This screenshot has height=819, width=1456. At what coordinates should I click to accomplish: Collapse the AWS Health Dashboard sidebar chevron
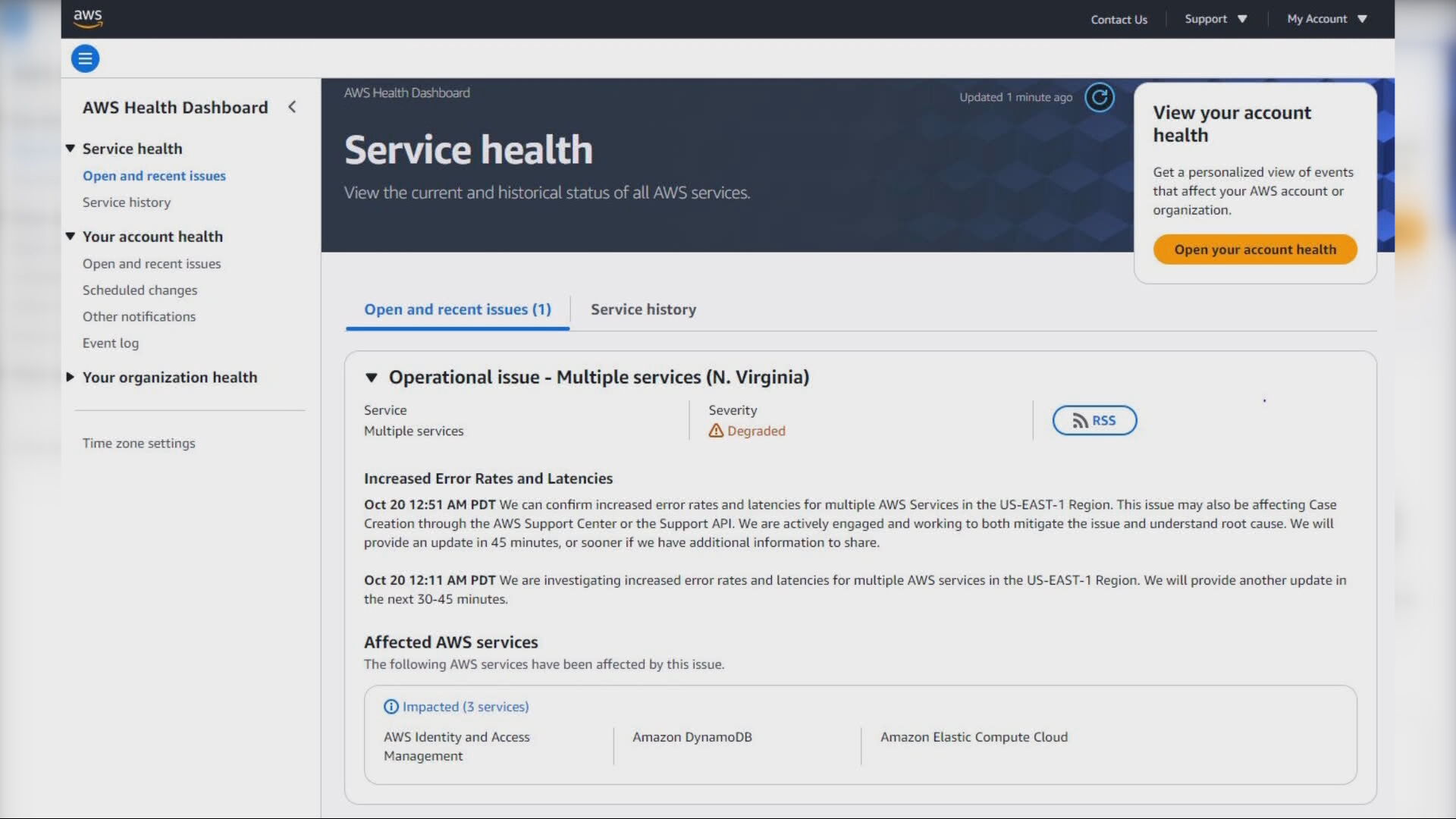pyautogui.click(x=292, y=107)
